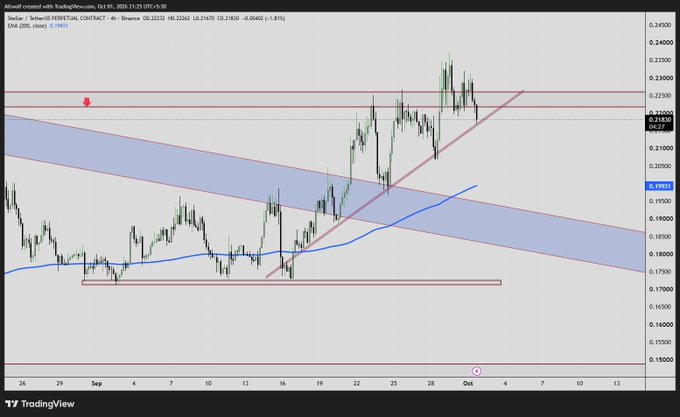Click the 19 date label on time axis

click(320, 383)
